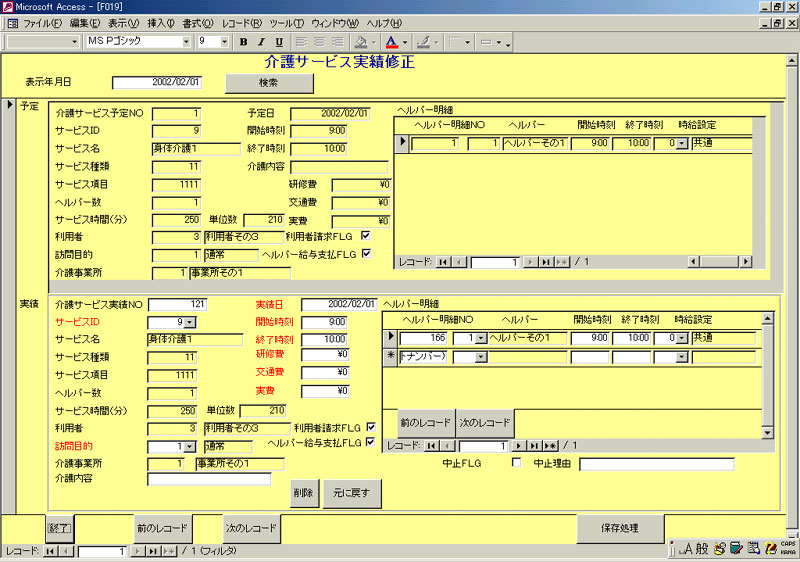The height and width of the screenshot is (562, 800).
Task: Click the 中止理由 text field
Action: coord(657,464)
